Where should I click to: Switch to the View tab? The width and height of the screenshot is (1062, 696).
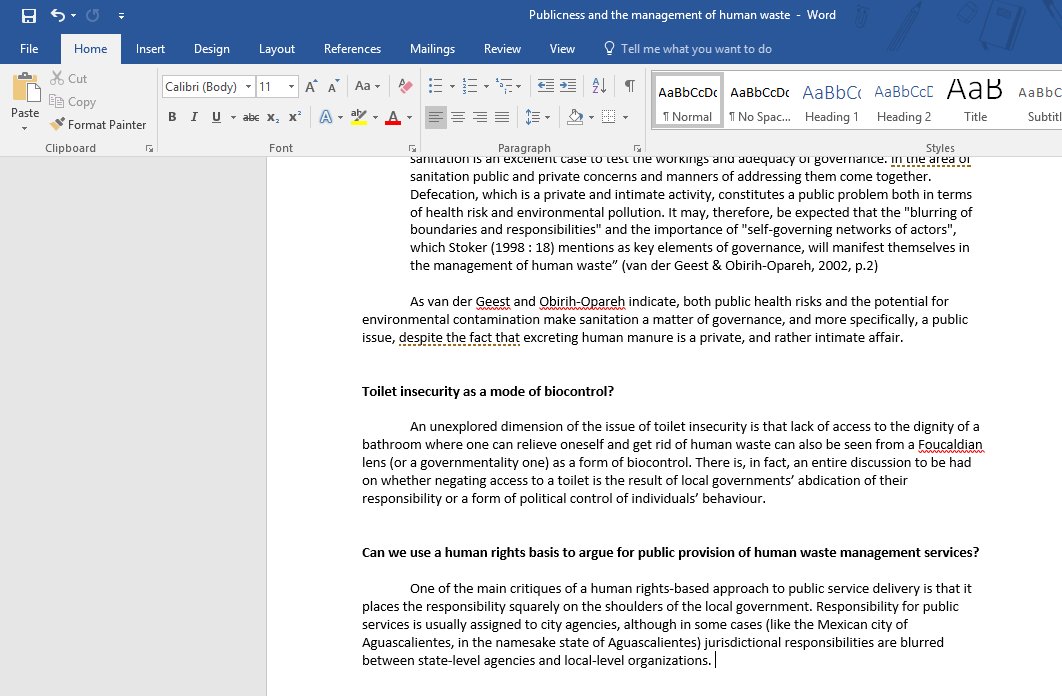point(562,49)
